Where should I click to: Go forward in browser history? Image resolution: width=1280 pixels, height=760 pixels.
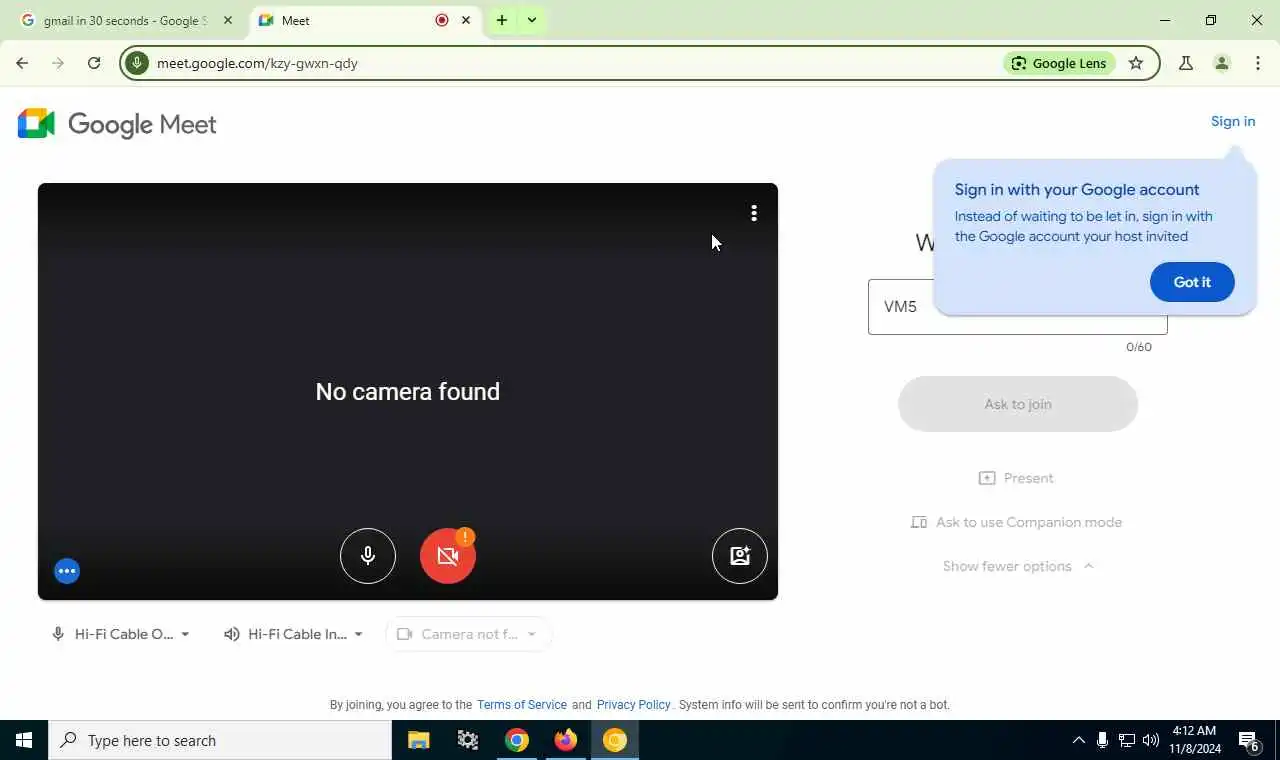click(58, 63)
